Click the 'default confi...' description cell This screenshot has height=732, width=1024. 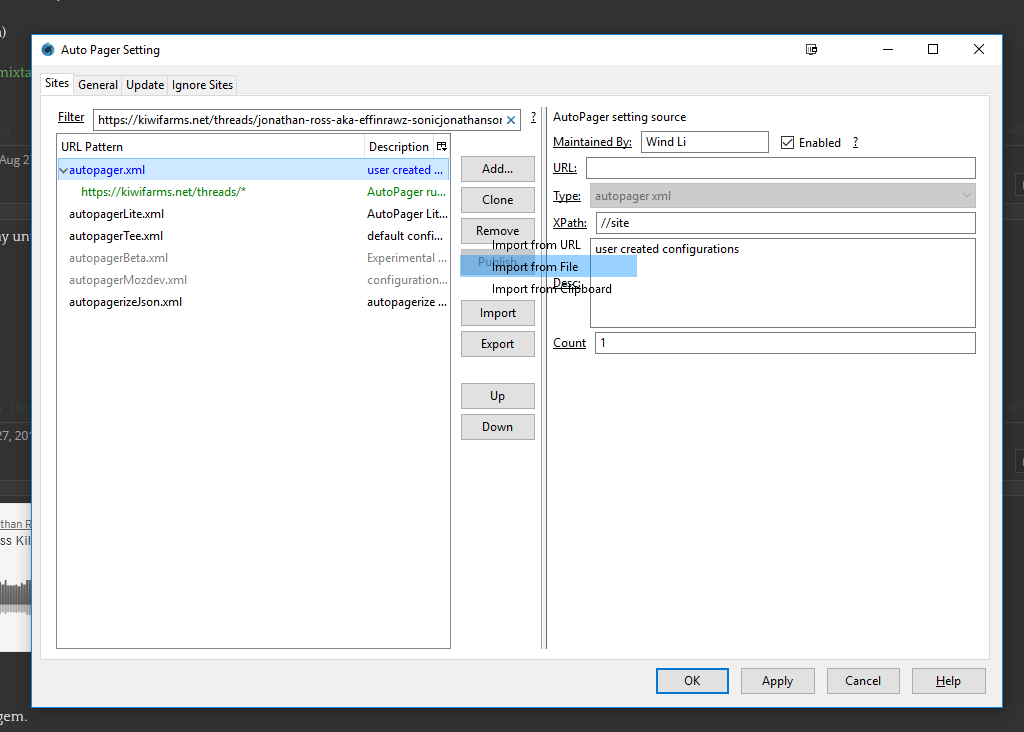coord(405,236)
